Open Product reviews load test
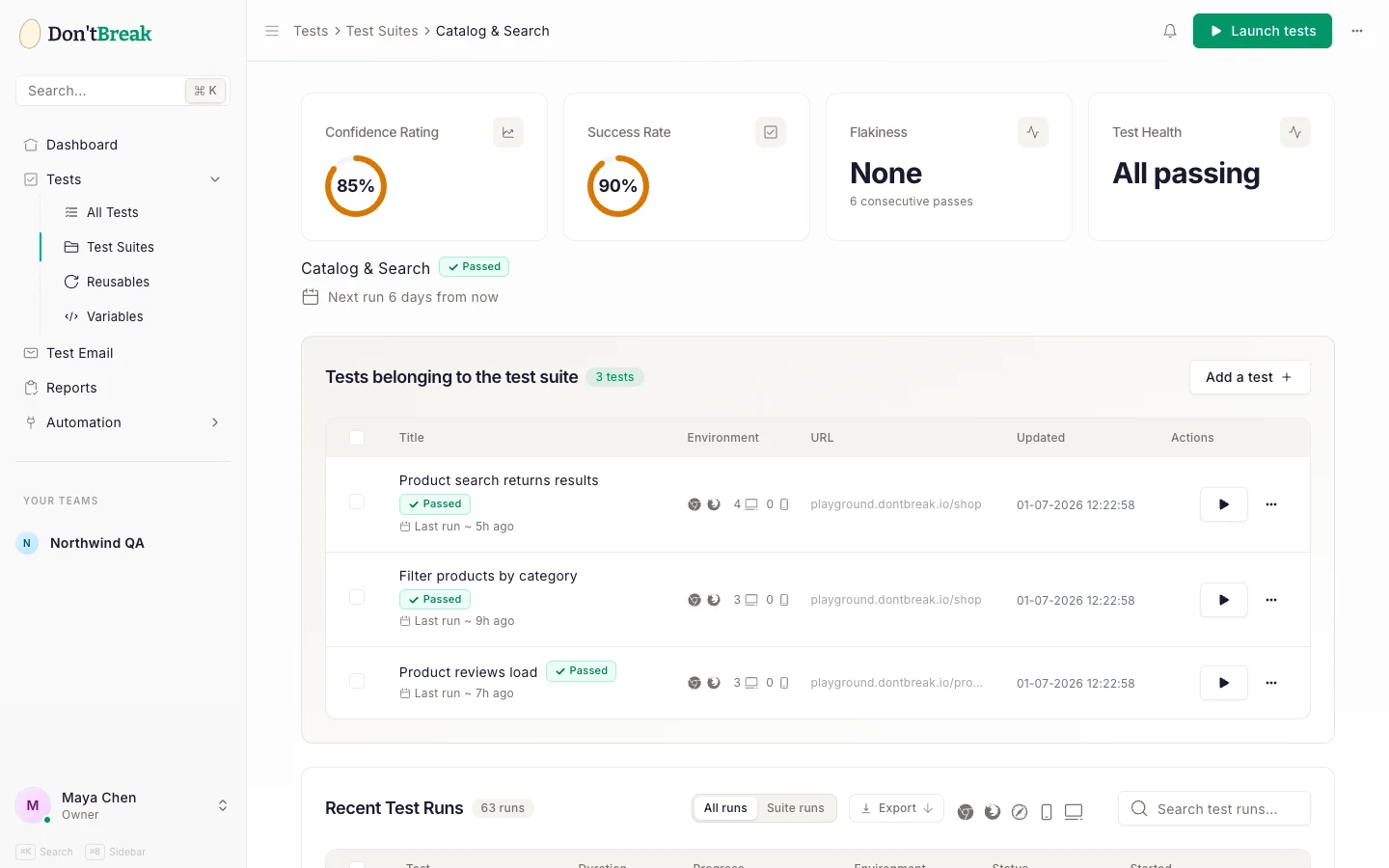The width and height of the screenshot is (1389, 868). tap(468, 672)
